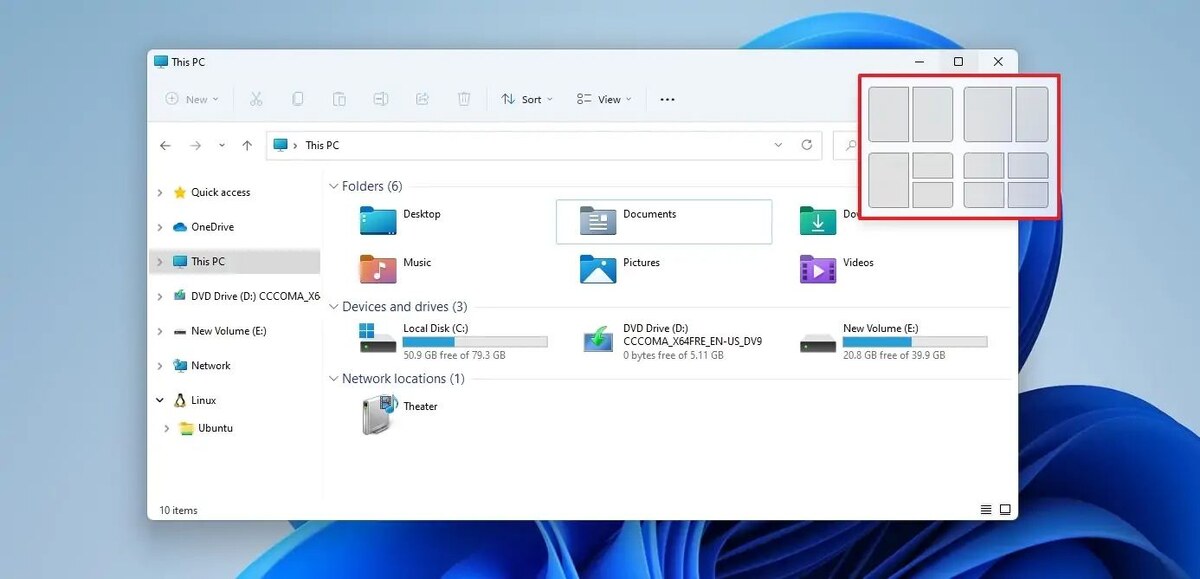Expand the Ubuntu tree node
The image size is (1200, 579).
point(168,428)
